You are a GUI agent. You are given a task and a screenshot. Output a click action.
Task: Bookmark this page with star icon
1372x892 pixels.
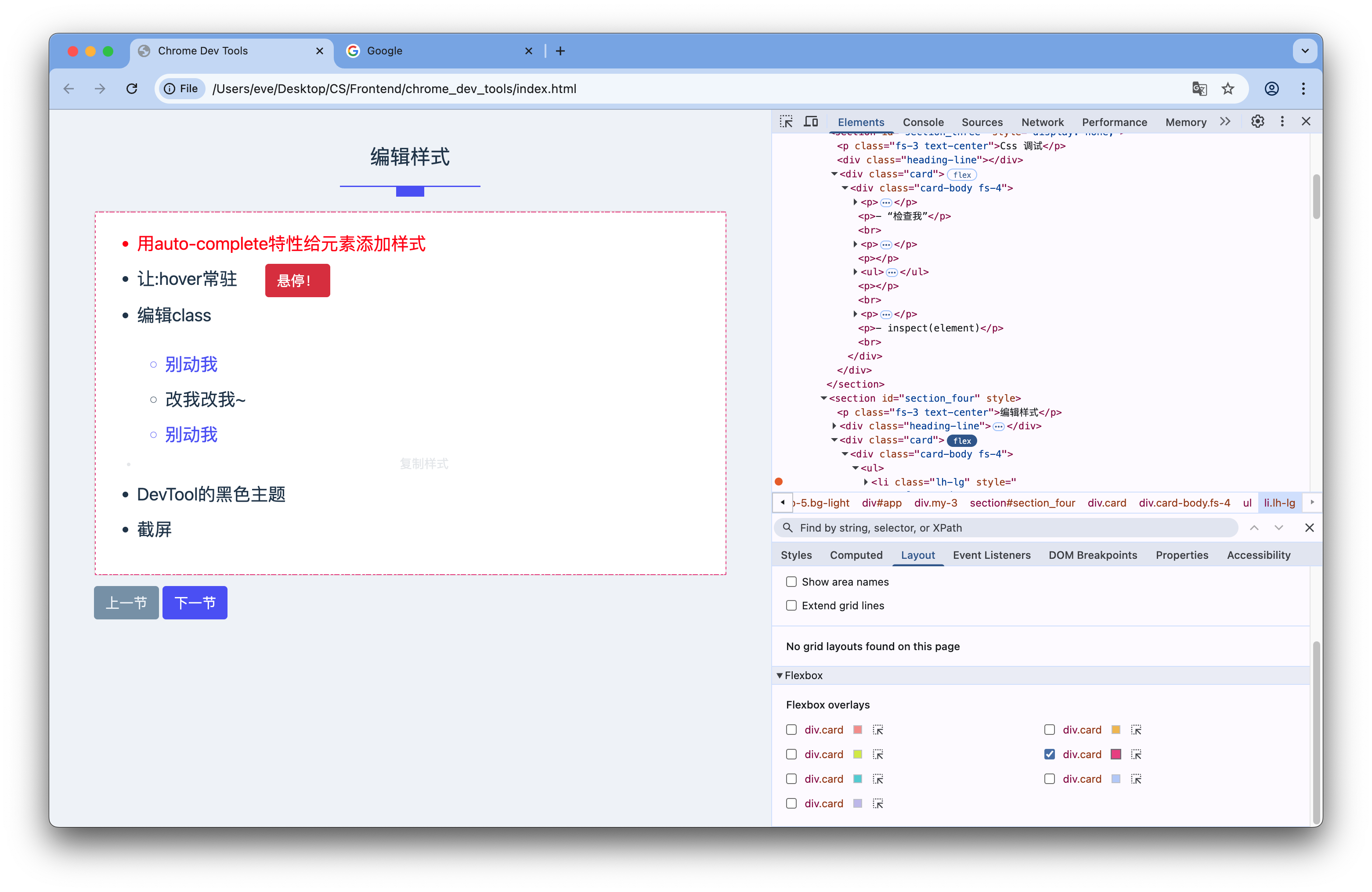coord(1228,89)
